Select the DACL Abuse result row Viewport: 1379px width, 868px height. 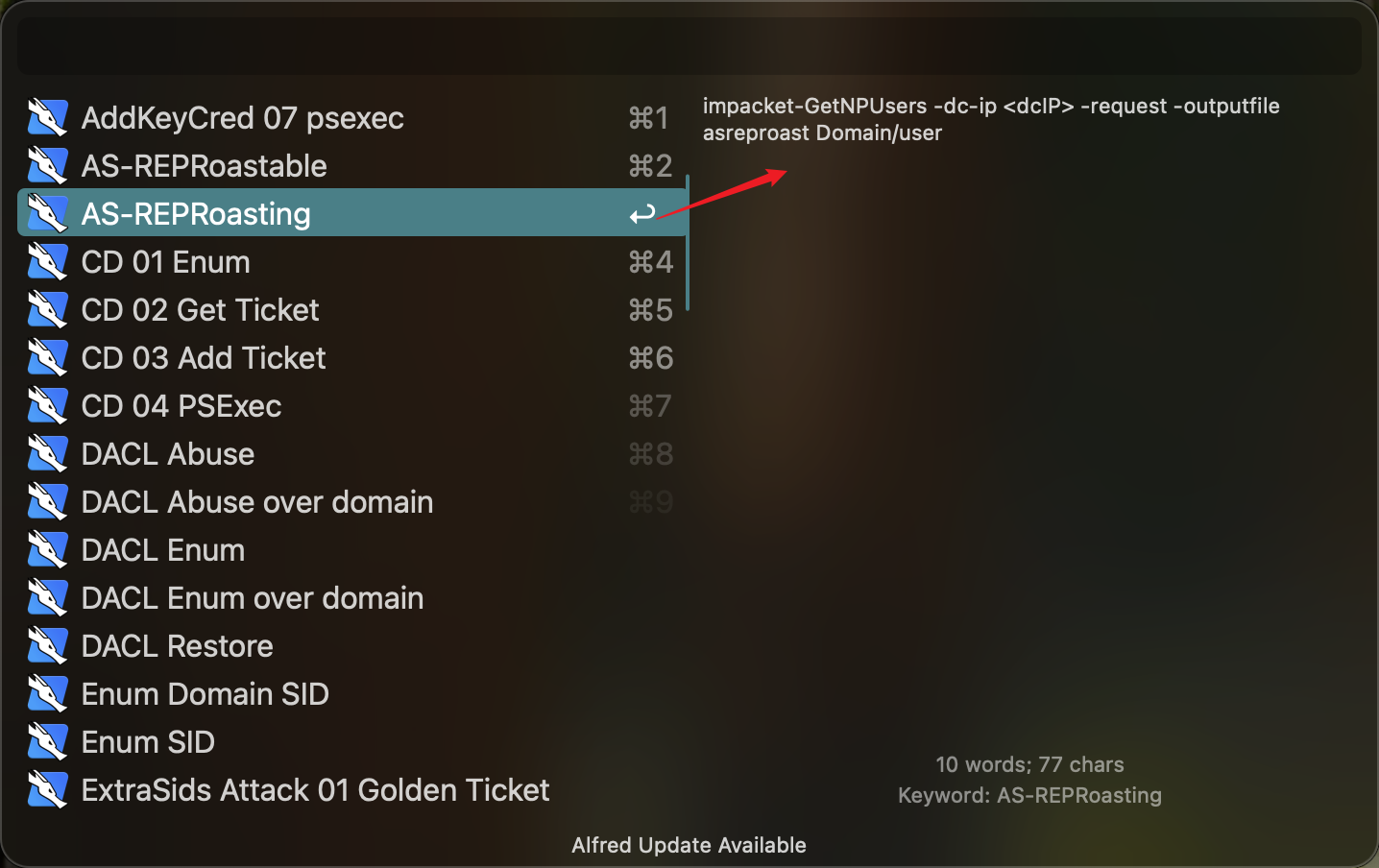(351, 454)
